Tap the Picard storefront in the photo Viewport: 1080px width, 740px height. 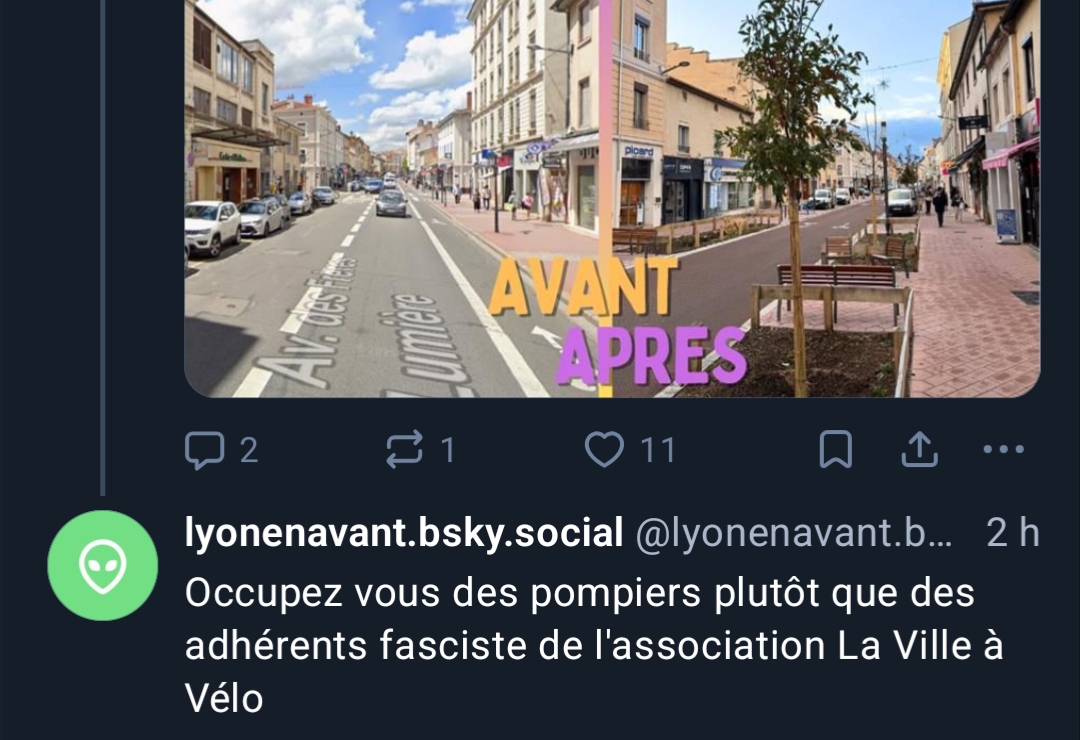tap(638, 185)
